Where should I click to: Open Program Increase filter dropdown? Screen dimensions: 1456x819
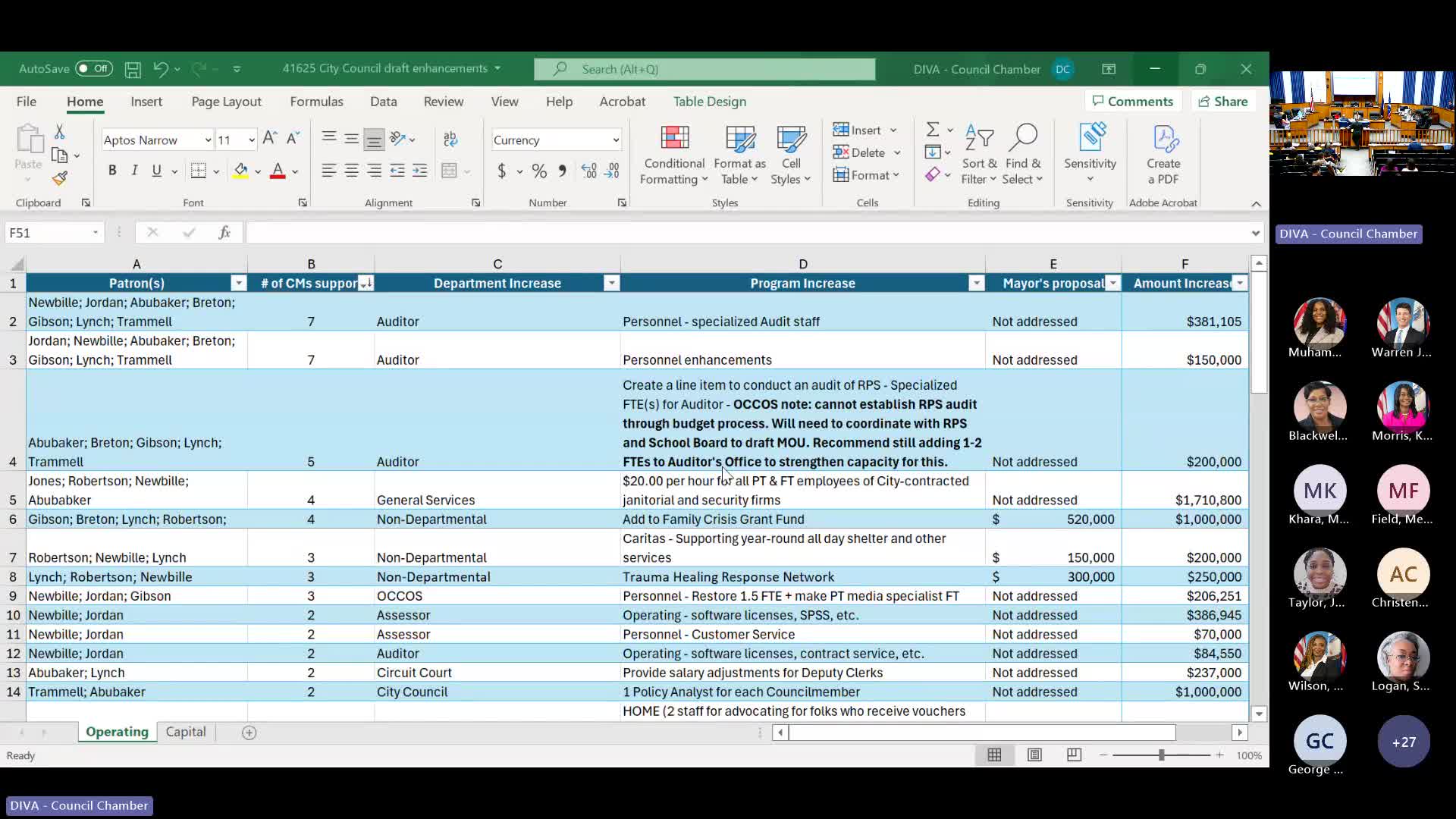point(977,284)
